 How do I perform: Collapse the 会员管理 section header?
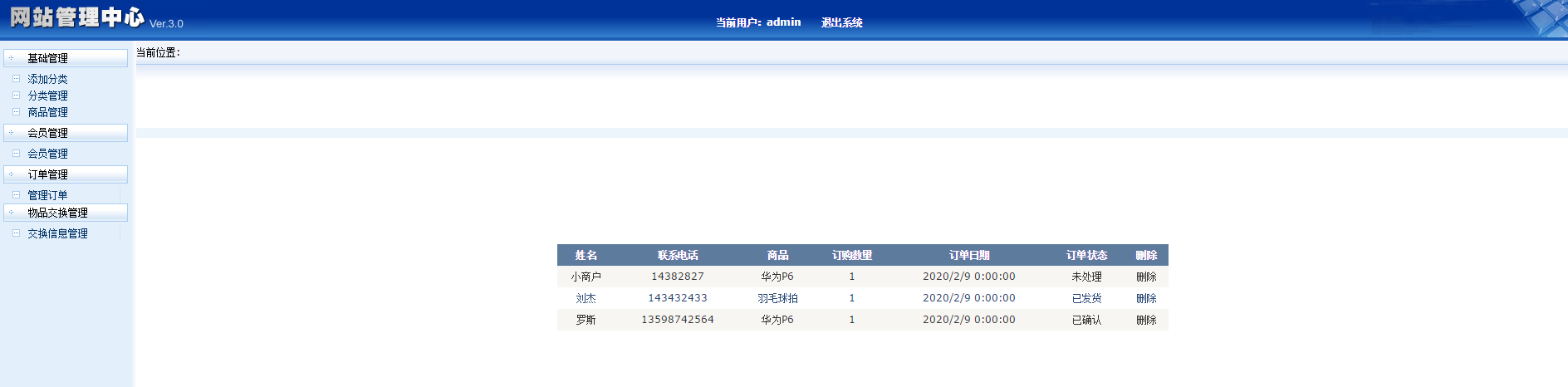pos(66,133)
